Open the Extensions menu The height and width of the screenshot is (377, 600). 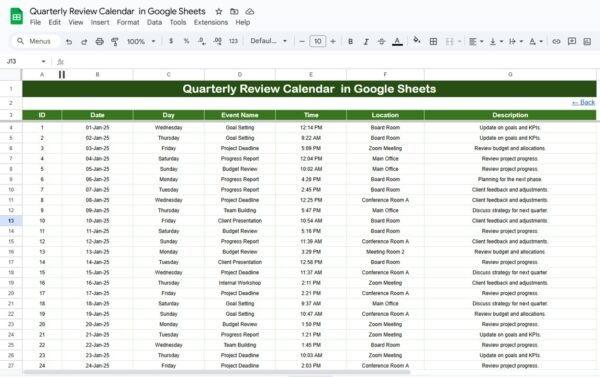coord(210,23)
